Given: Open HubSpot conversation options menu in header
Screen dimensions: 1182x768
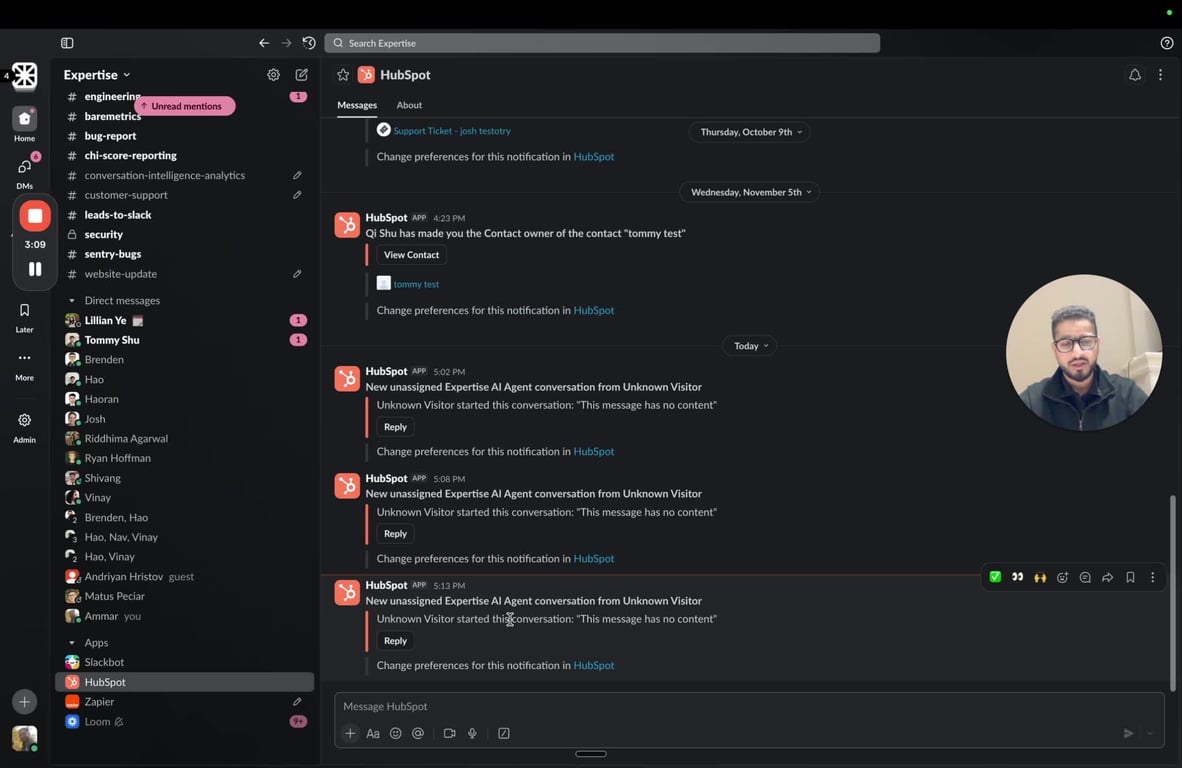Looking at the screenshot, I should click(1160, 75).
